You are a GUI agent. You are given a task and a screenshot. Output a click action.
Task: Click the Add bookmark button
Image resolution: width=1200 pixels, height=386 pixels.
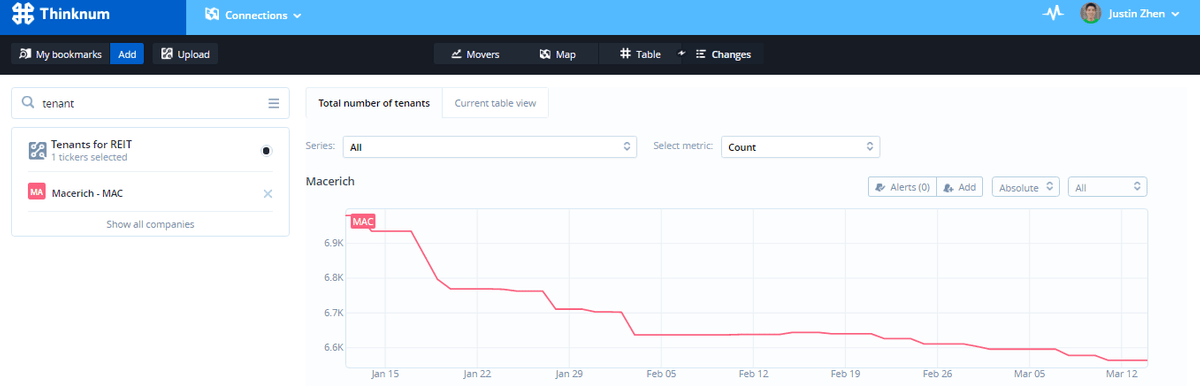(x=127, y=54)
